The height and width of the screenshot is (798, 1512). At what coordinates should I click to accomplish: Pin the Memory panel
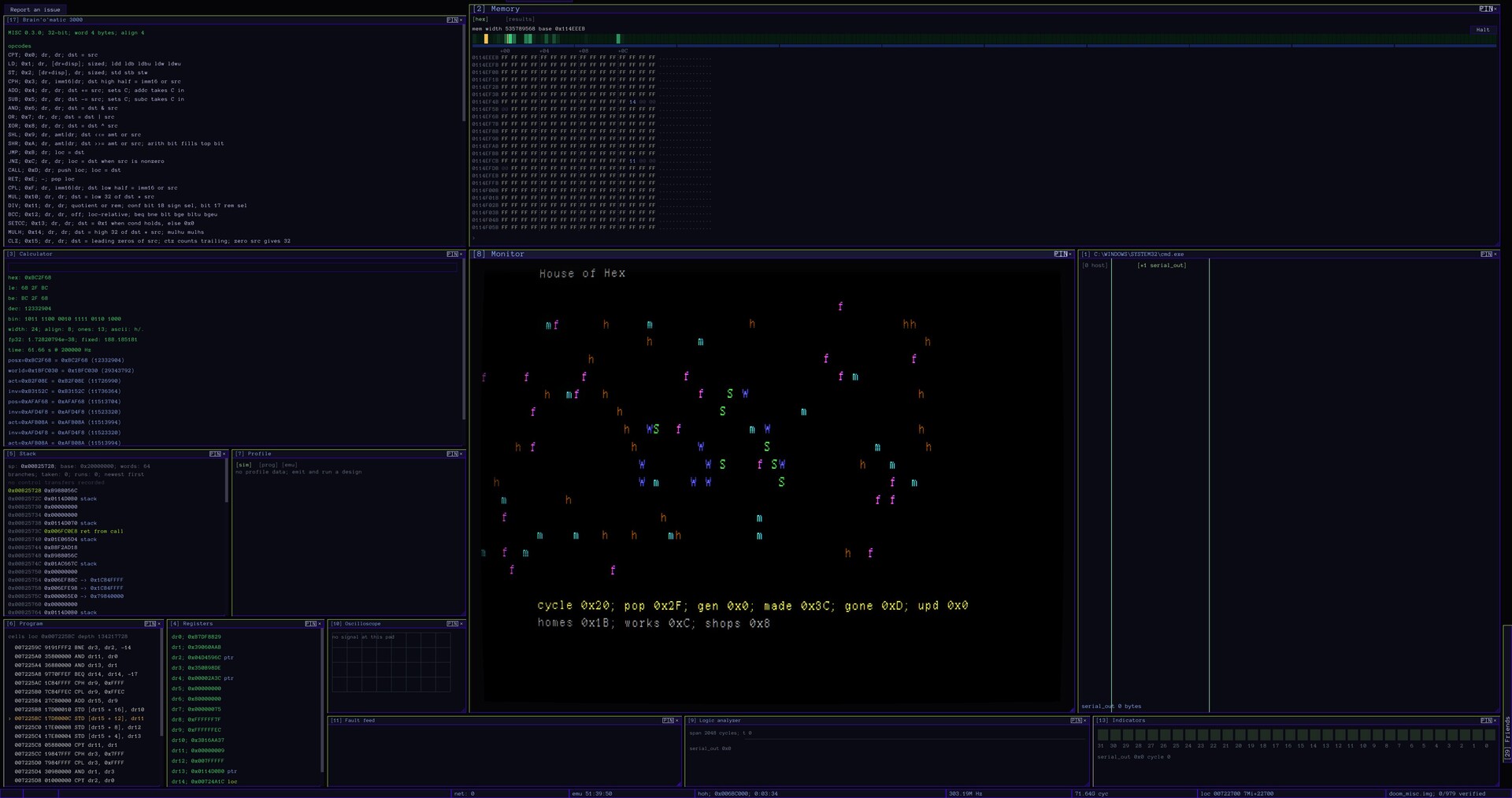tap(1485, 9)
